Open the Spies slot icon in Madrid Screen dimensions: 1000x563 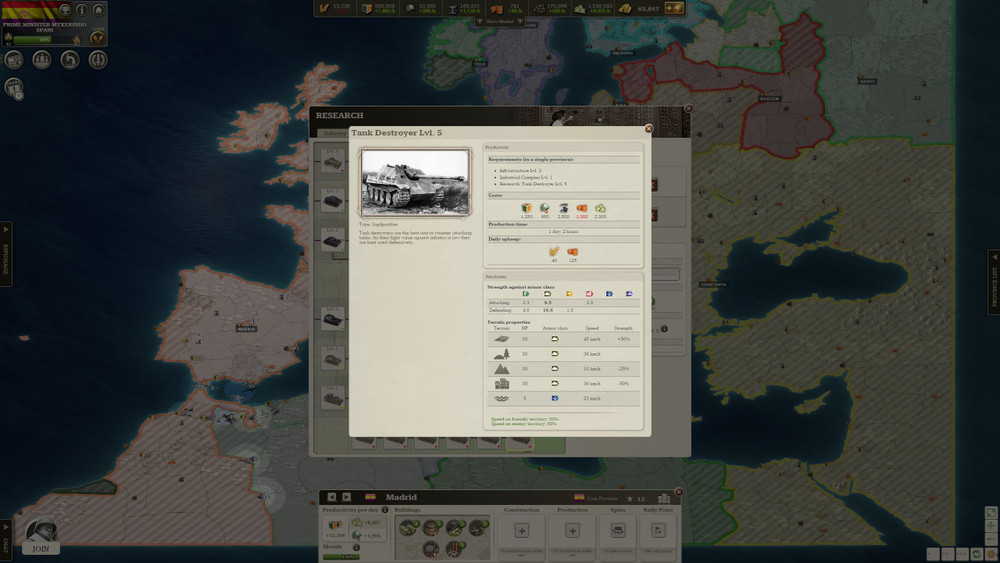coord(617,530)
